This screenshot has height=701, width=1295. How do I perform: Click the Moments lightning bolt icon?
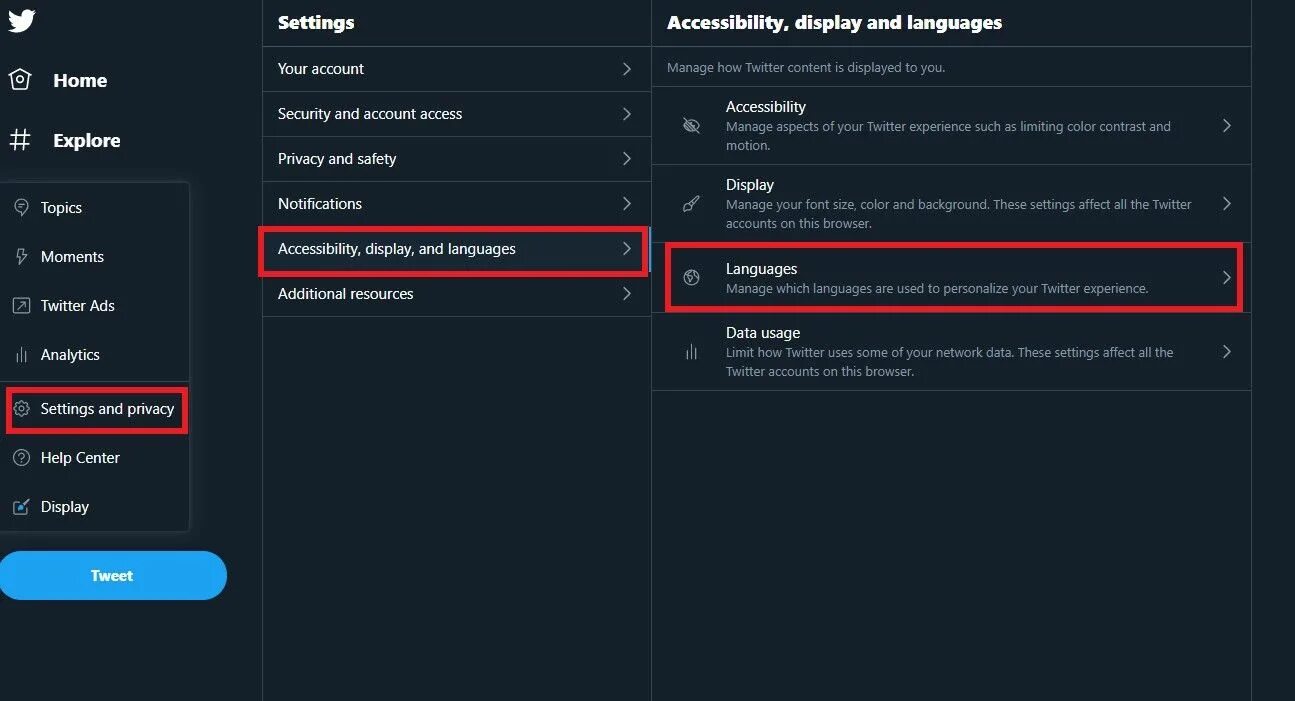(x=21, y=257)
